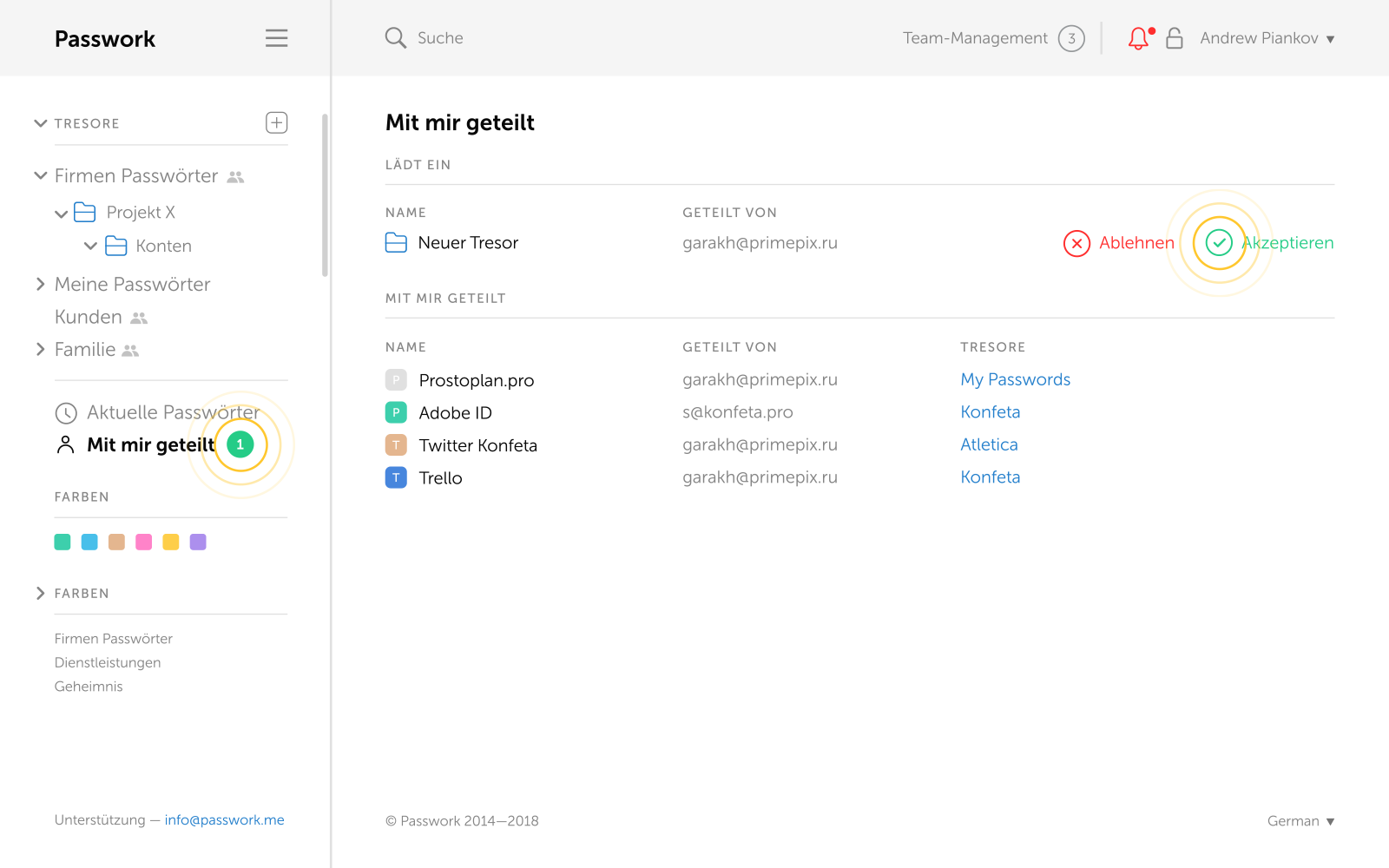Open My Passwords vault link
Screen dimensions: 1389x868
pos(1015,379)
